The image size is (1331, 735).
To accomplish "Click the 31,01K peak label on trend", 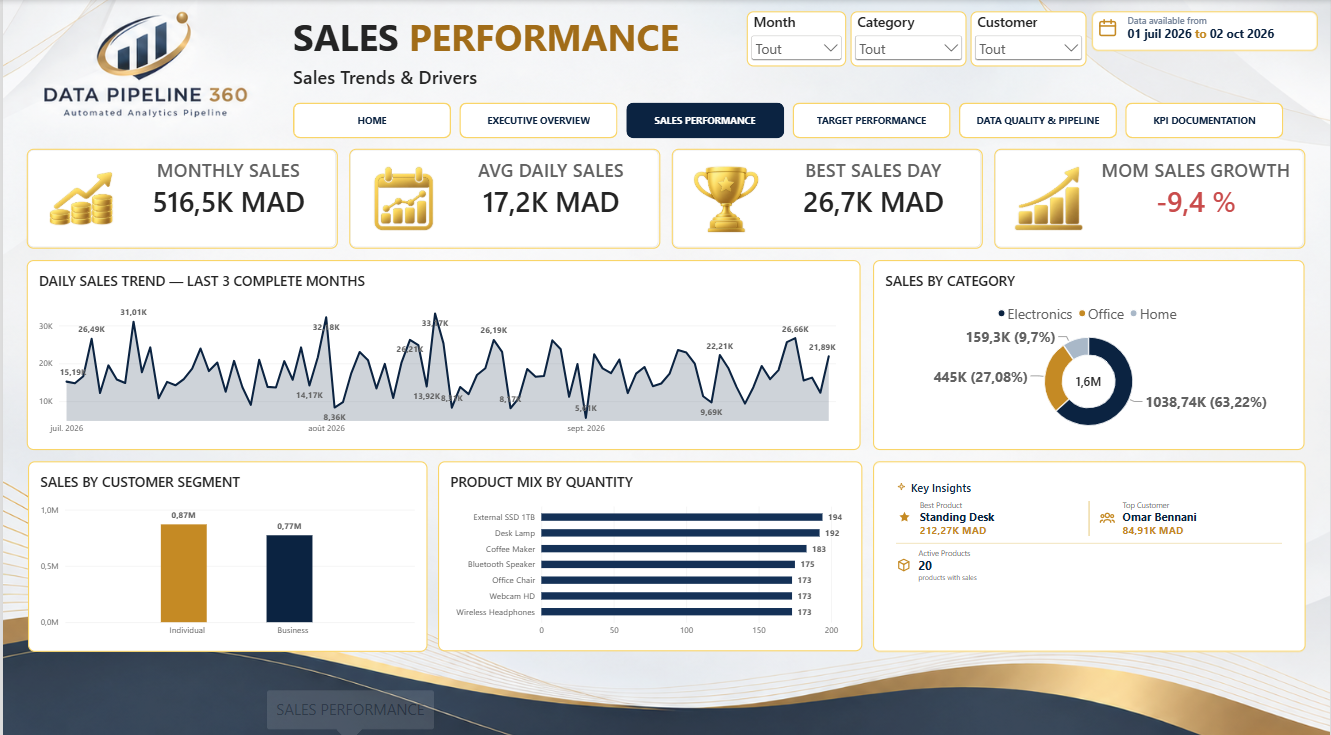I will (134, 313).
